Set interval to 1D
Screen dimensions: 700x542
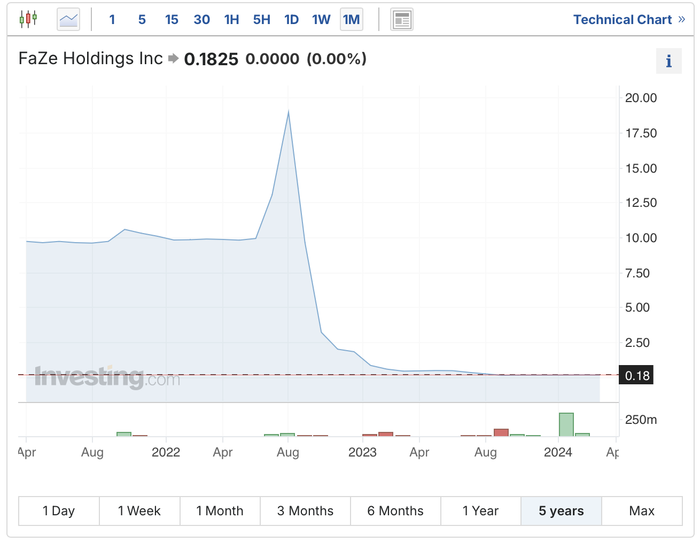click(292, 20)
